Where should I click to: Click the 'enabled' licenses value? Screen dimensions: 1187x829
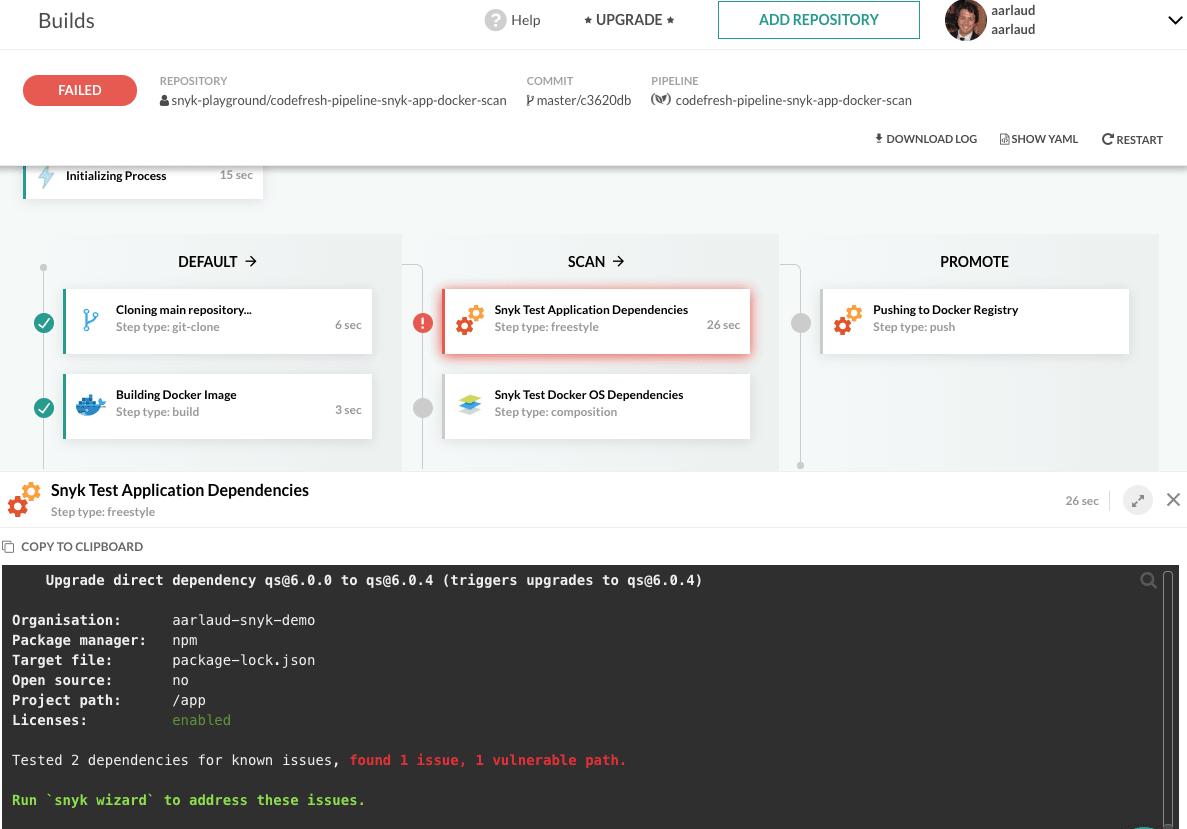coord(201,720)
